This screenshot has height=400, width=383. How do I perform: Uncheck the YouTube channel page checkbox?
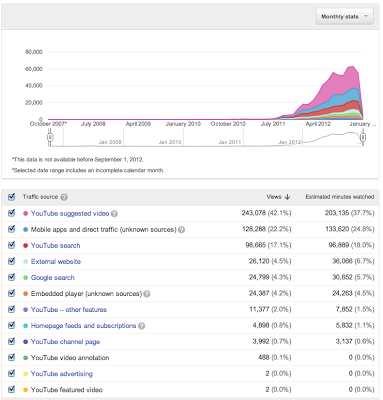coord(12,341)
